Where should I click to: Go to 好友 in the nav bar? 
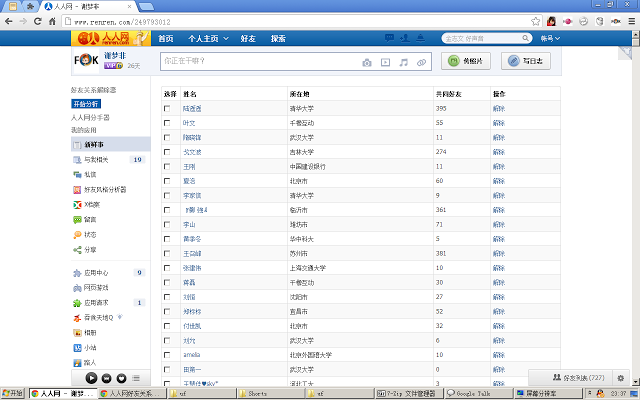coord(248,38)
